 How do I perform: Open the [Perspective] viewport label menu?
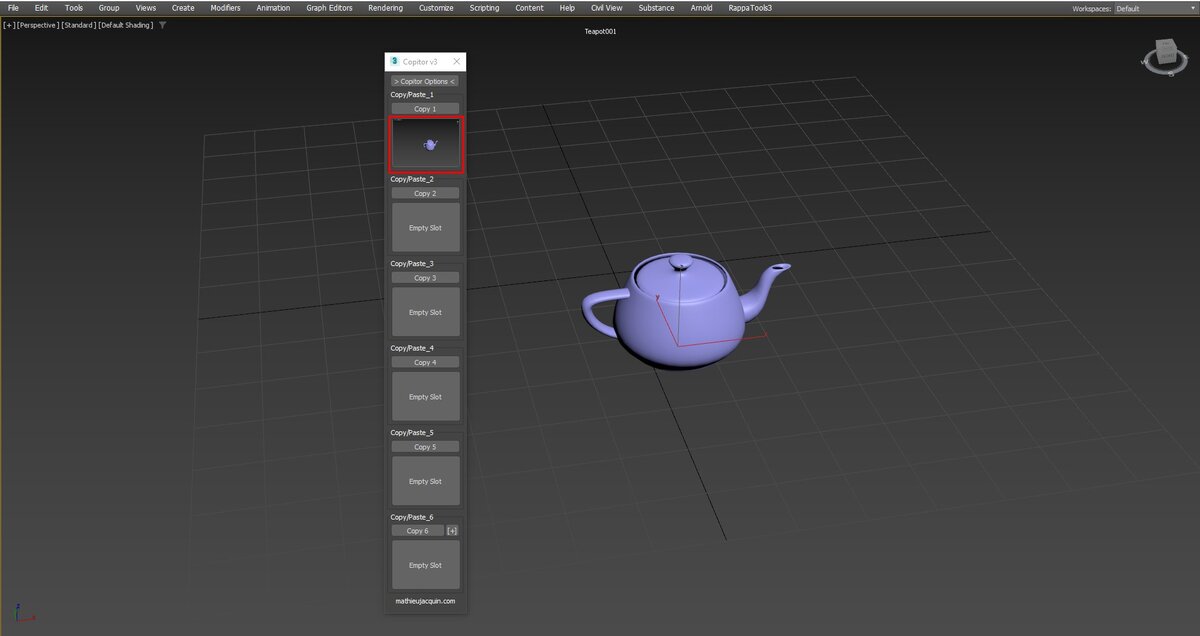pyautogui.click(x=38, y=25)
